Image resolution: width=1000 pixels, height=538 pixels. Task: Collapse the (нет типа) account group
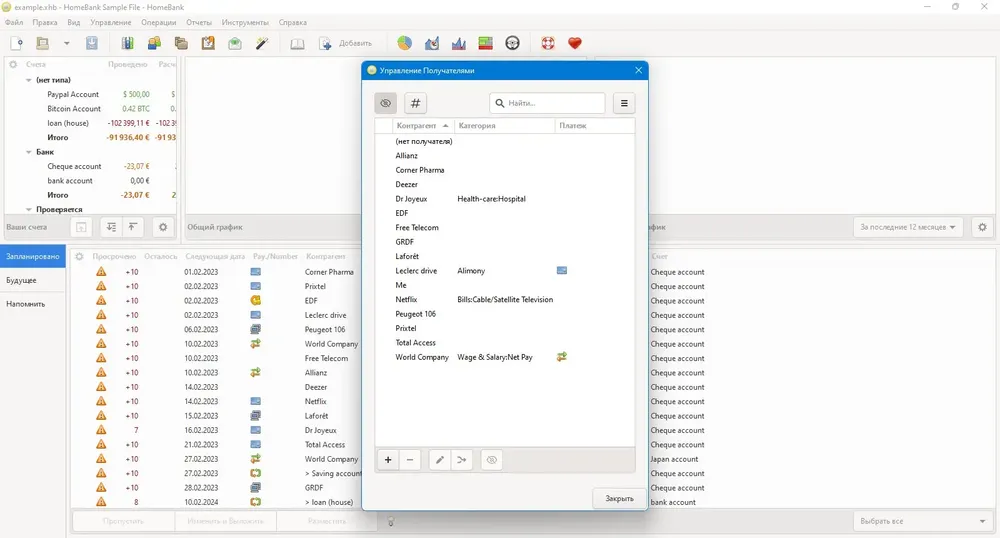click(29, 80)
